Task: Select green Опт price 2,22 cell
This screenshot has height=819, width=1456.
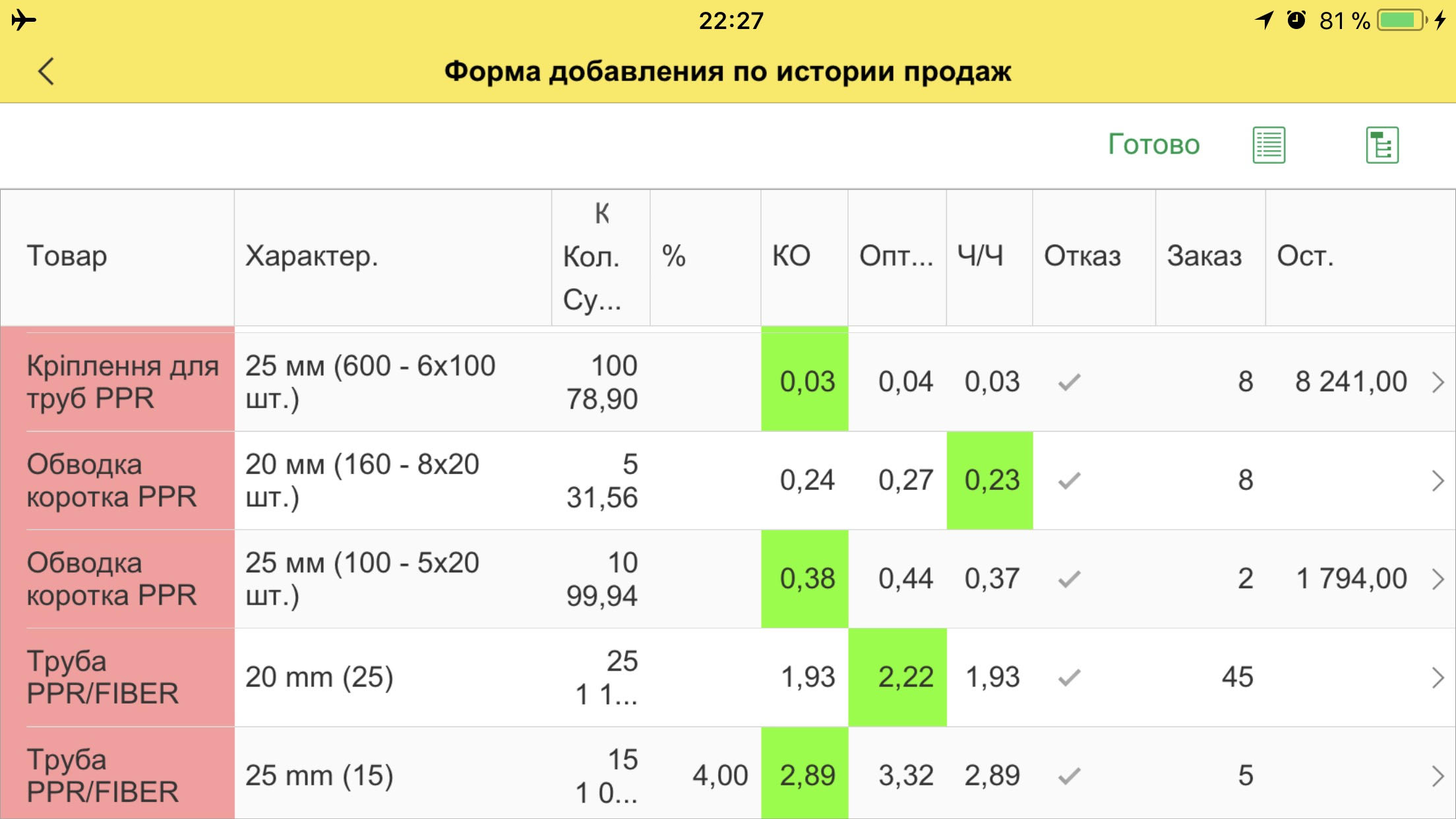Action: tap(897, 677)
